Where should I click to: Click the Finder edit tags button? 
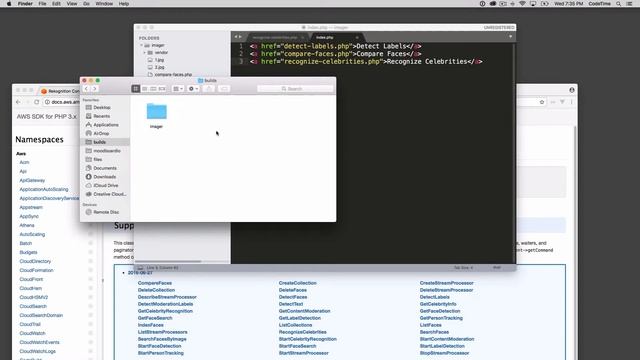pos(224,89)
